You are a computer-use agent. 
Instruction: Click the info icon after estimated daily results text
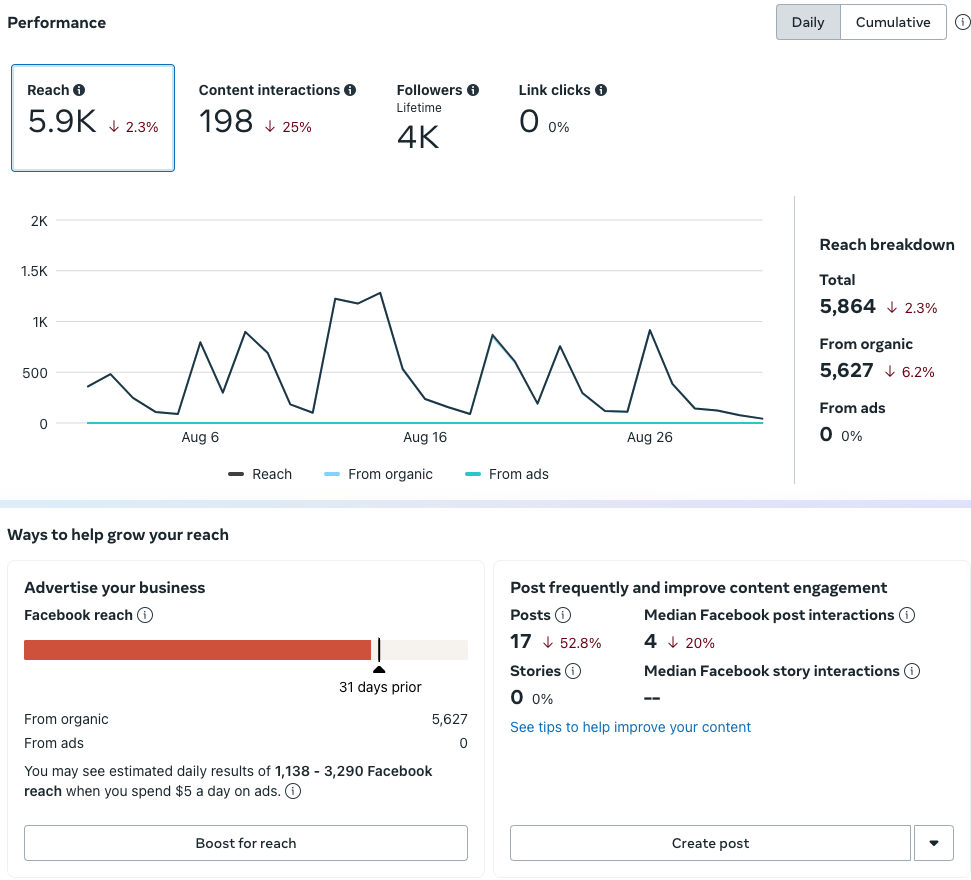click(293, 791)
